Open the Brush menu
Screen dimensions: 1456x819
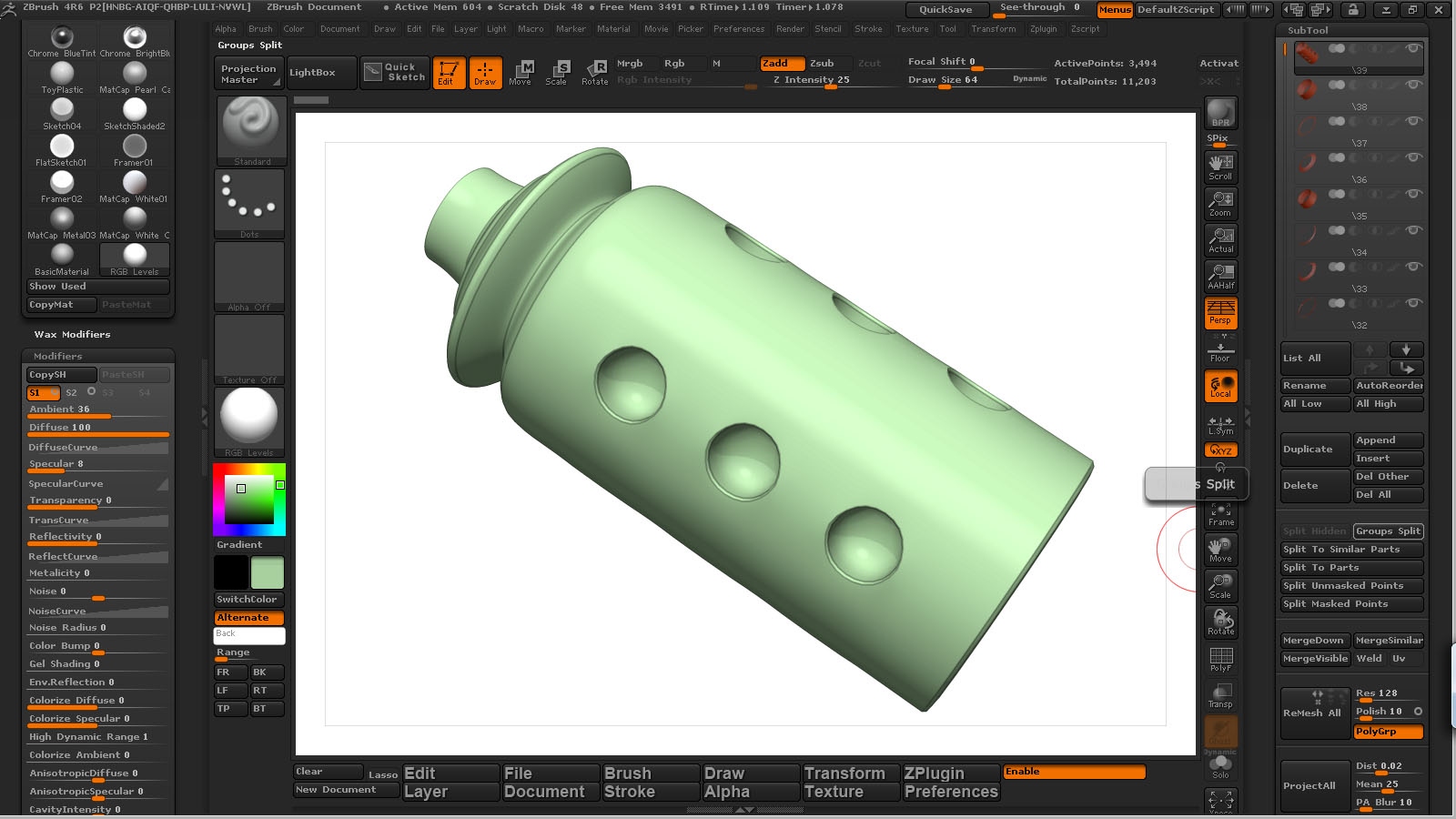[260, 29]
